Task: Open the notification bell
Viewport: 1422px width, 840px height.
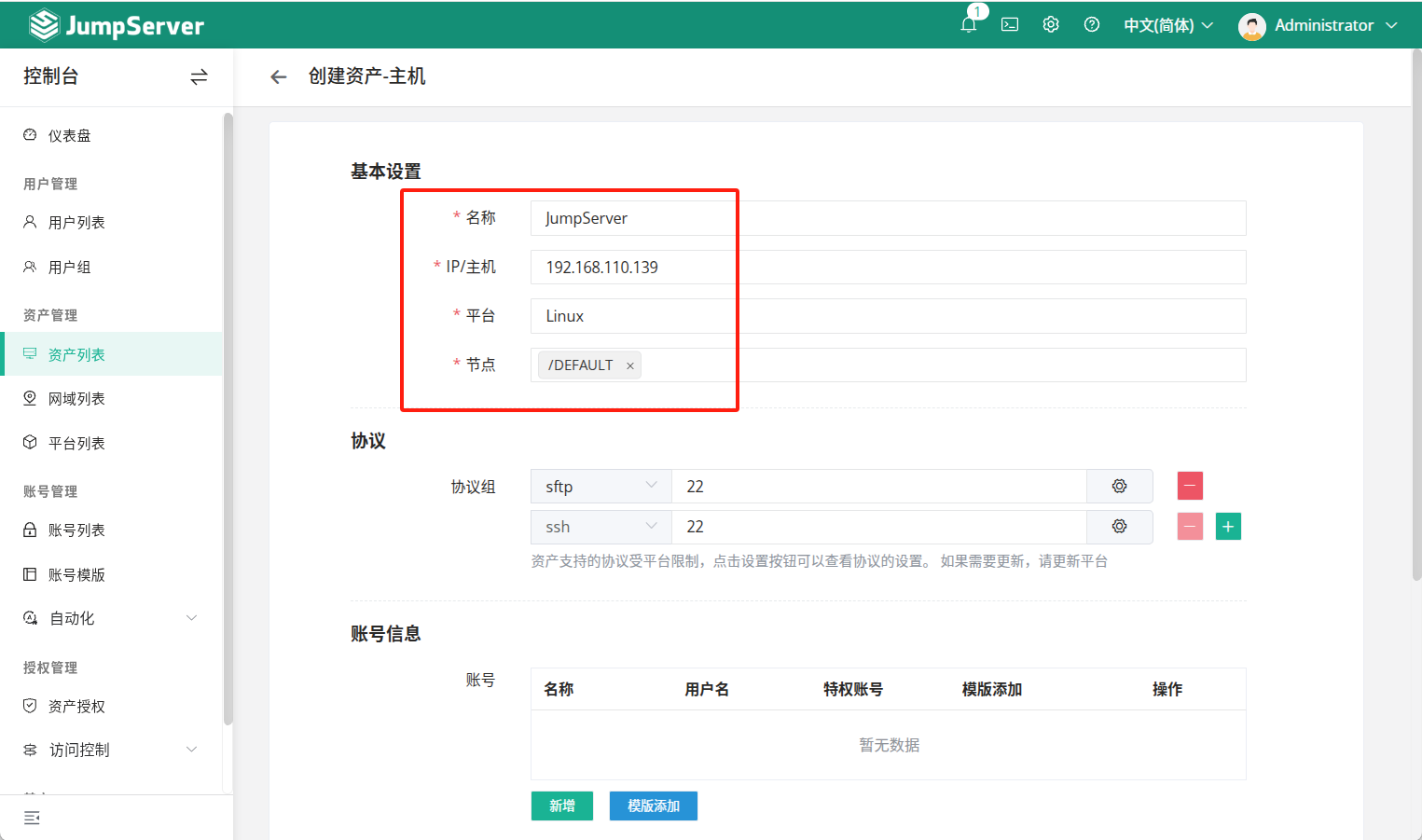Action: click(969, 25)
